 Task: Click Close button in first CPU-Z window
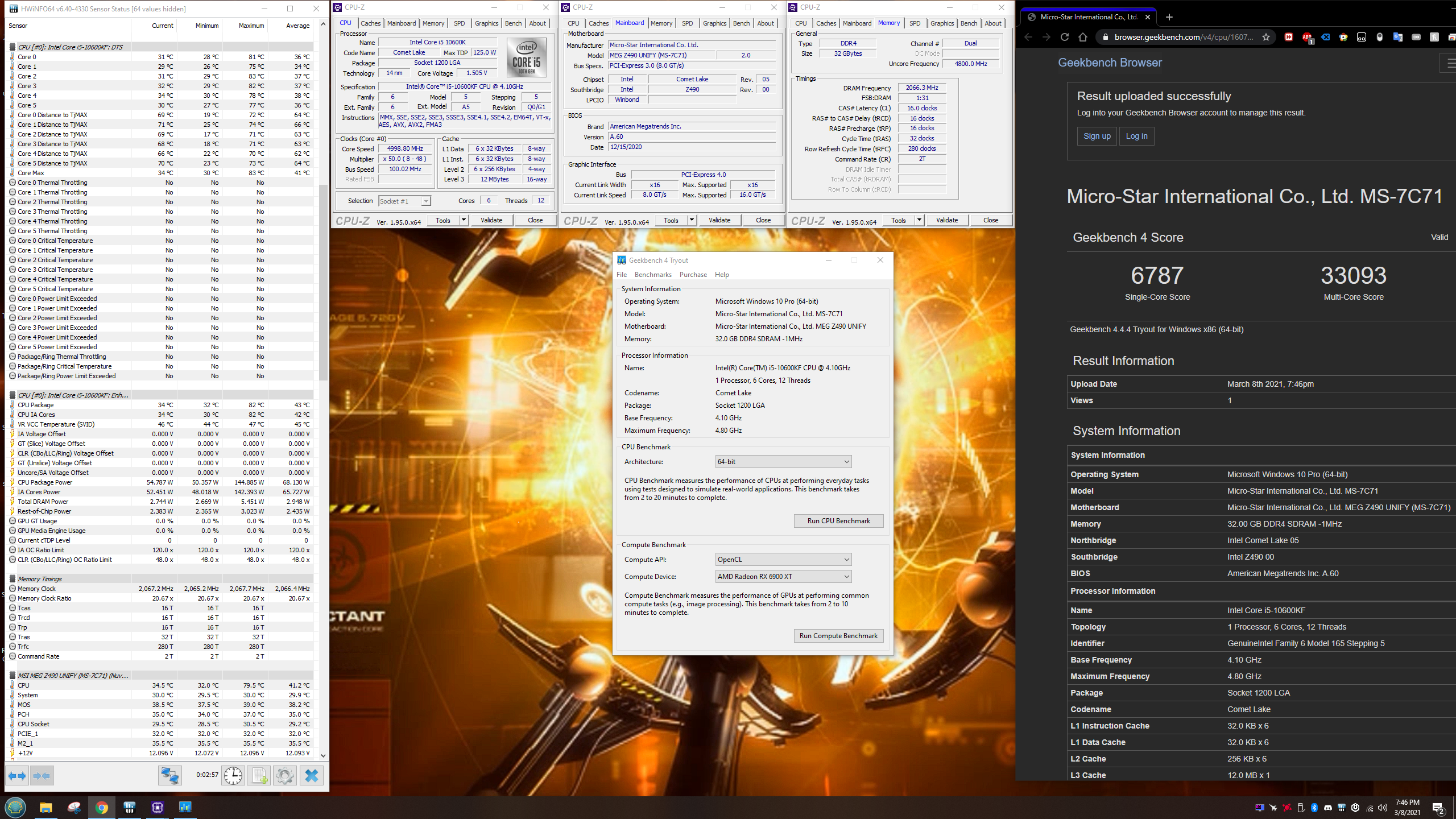[x=535, y=220]
